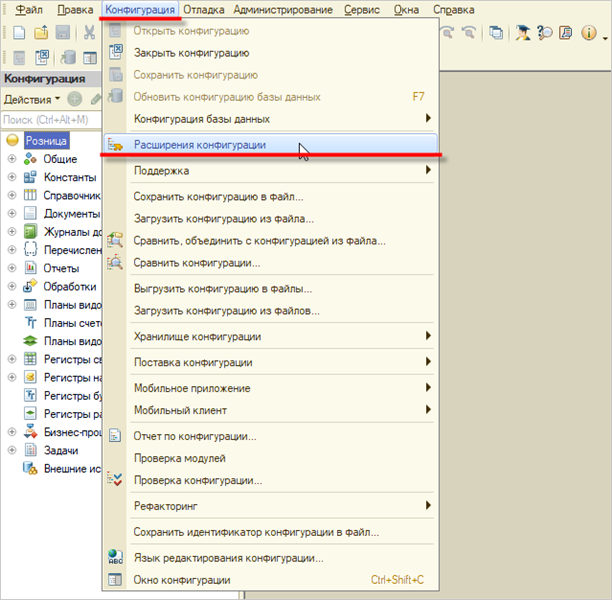Click the Задачи tree node icon
The height and width of the screenshot is (600, 612).
[31, 450]
